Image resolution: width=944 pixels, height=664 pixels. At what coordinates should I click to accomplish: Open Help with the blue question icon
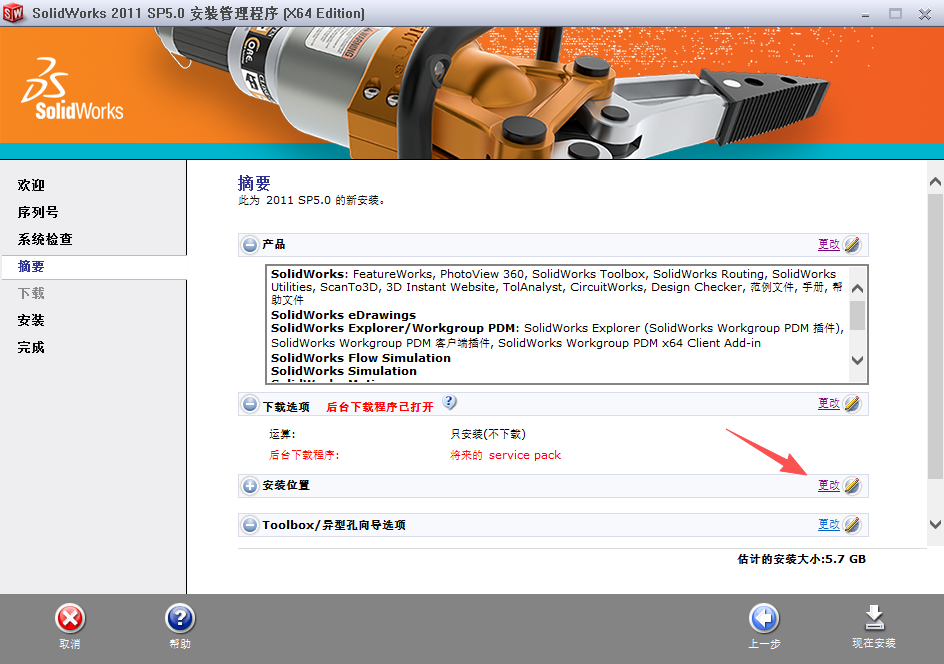(179, 619)
